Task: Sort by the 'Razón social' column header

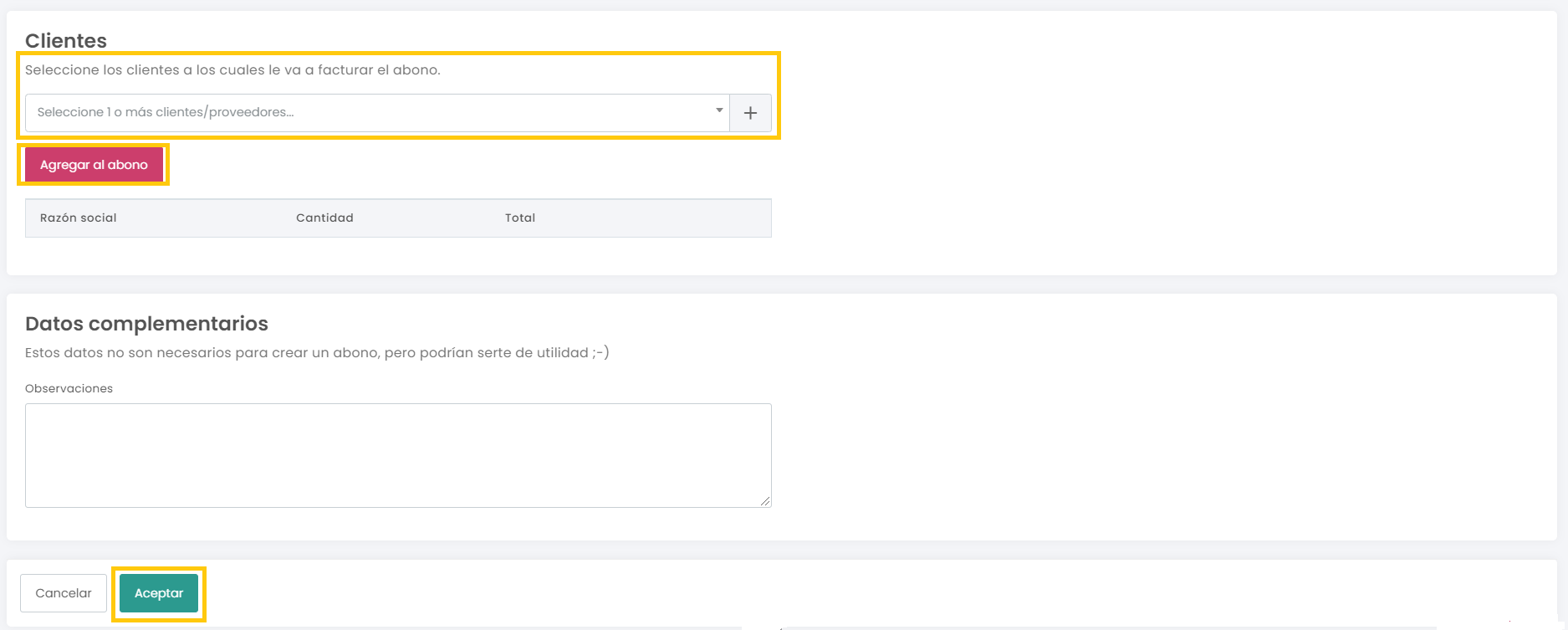Action: 79,218
